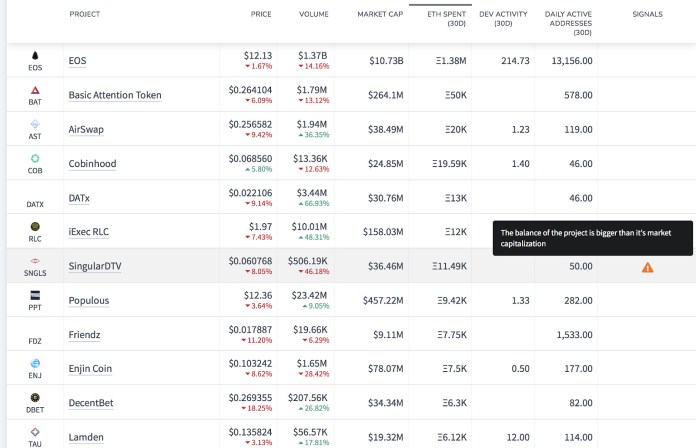696x448 pixels.
Task: Click the DecentBet DBET logo icon
Action: pyautogui.click(x=35, y=397)
